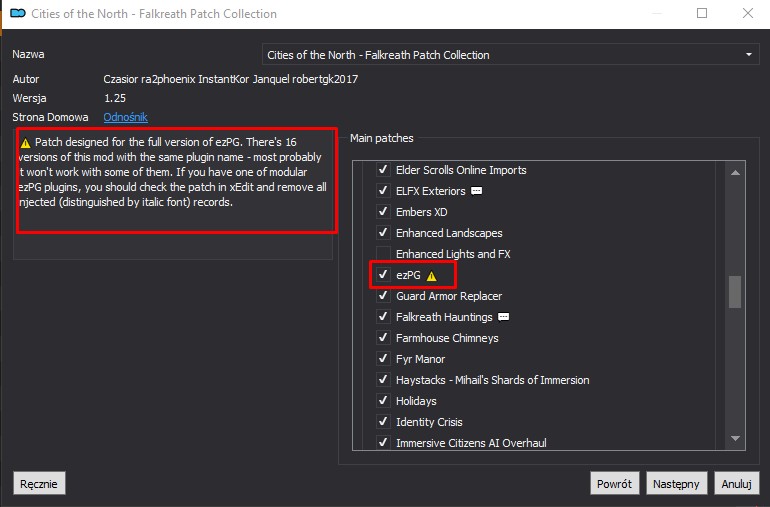Click the scroll up arrow of patch list
The width and height of the screenshot is (770, 507).
click(735, 172)
